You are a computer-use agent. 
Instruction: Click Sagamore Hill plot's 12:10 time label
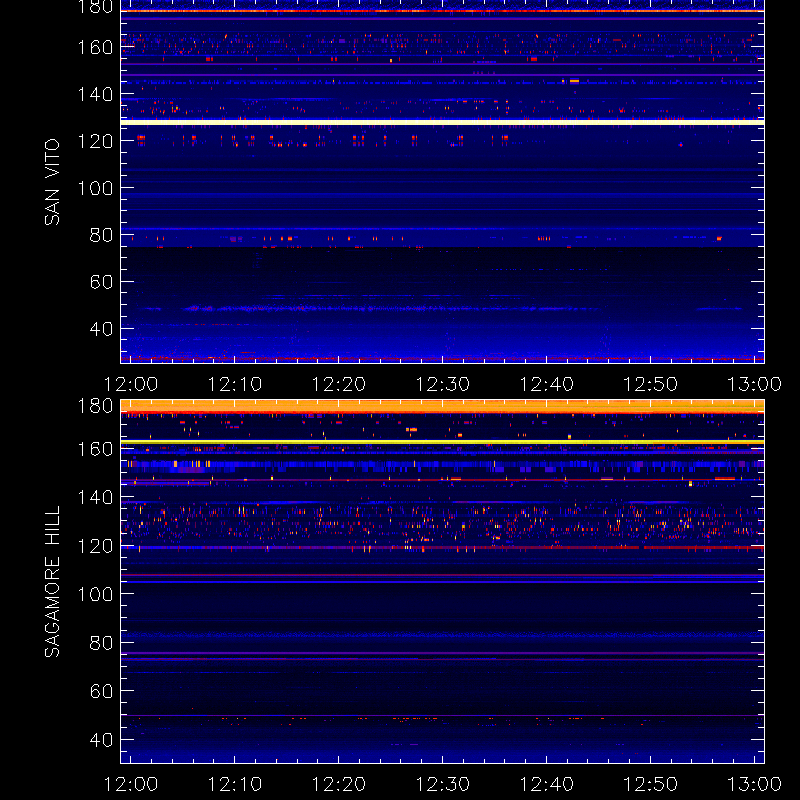[x=235, y=784]
